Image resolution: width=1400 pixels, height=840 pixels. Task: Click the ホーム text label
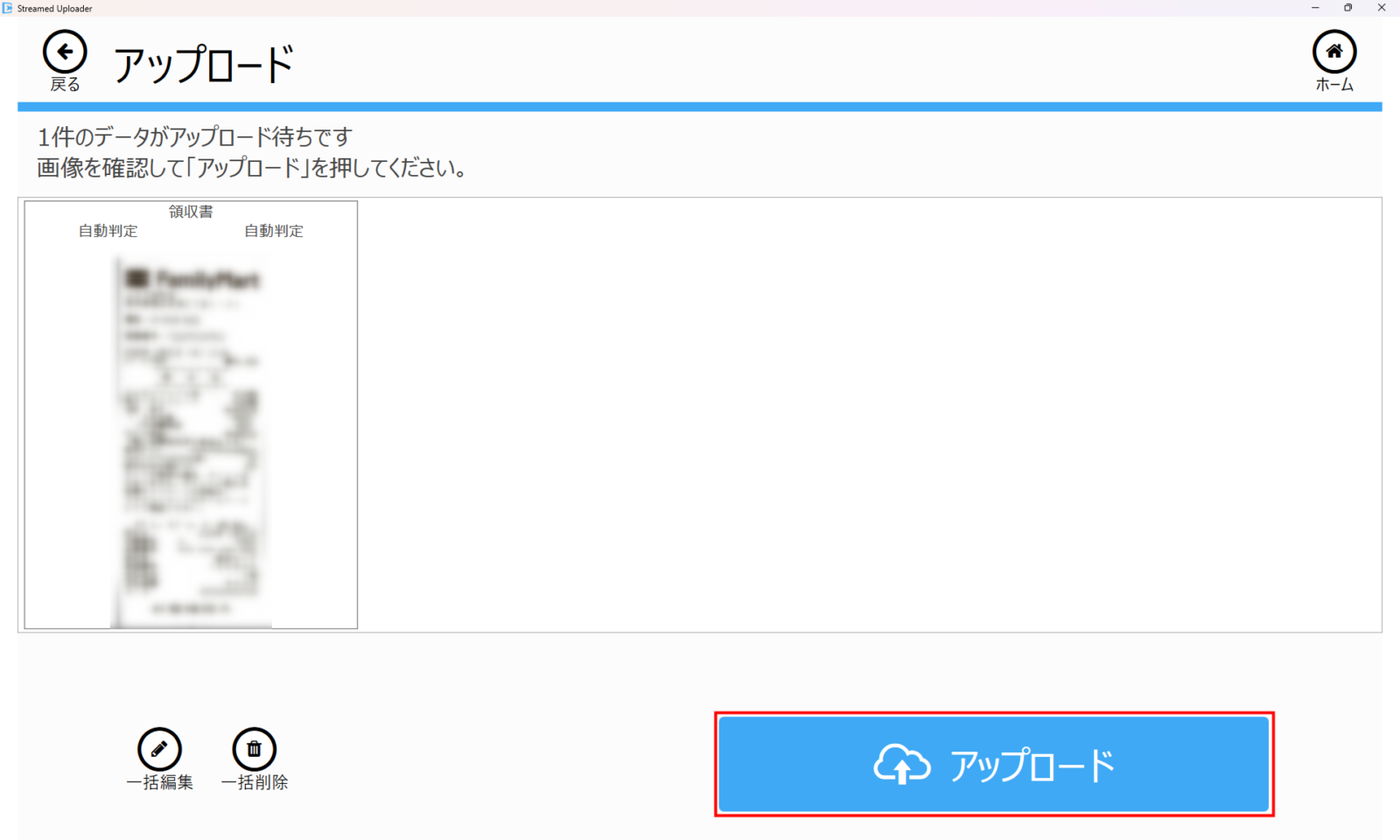[x=1333, y=85]
